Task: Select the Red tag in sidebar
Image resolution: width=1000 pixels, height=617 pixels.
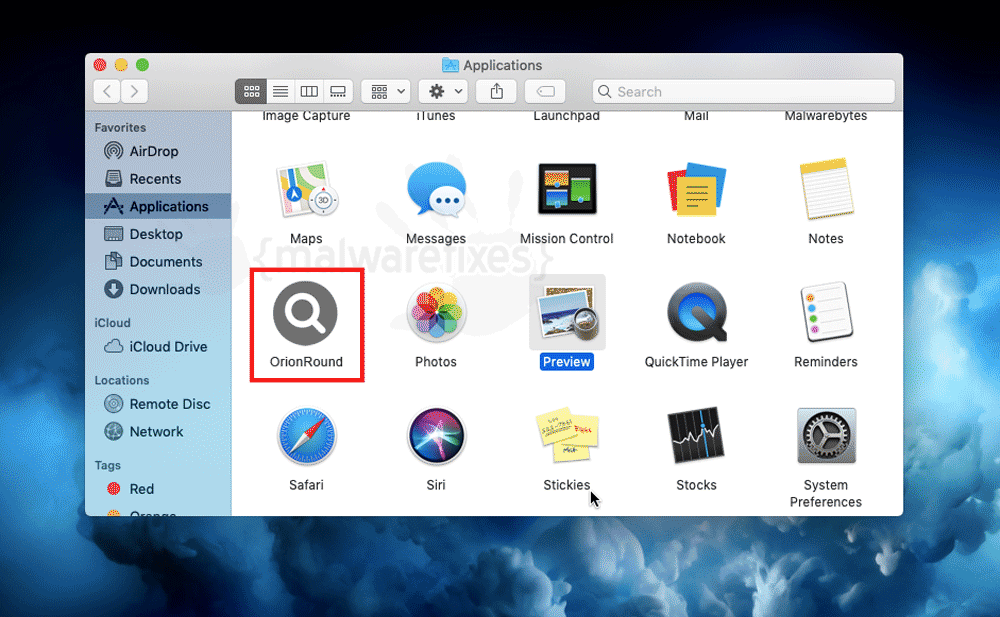Action: (x=158, y=489)
